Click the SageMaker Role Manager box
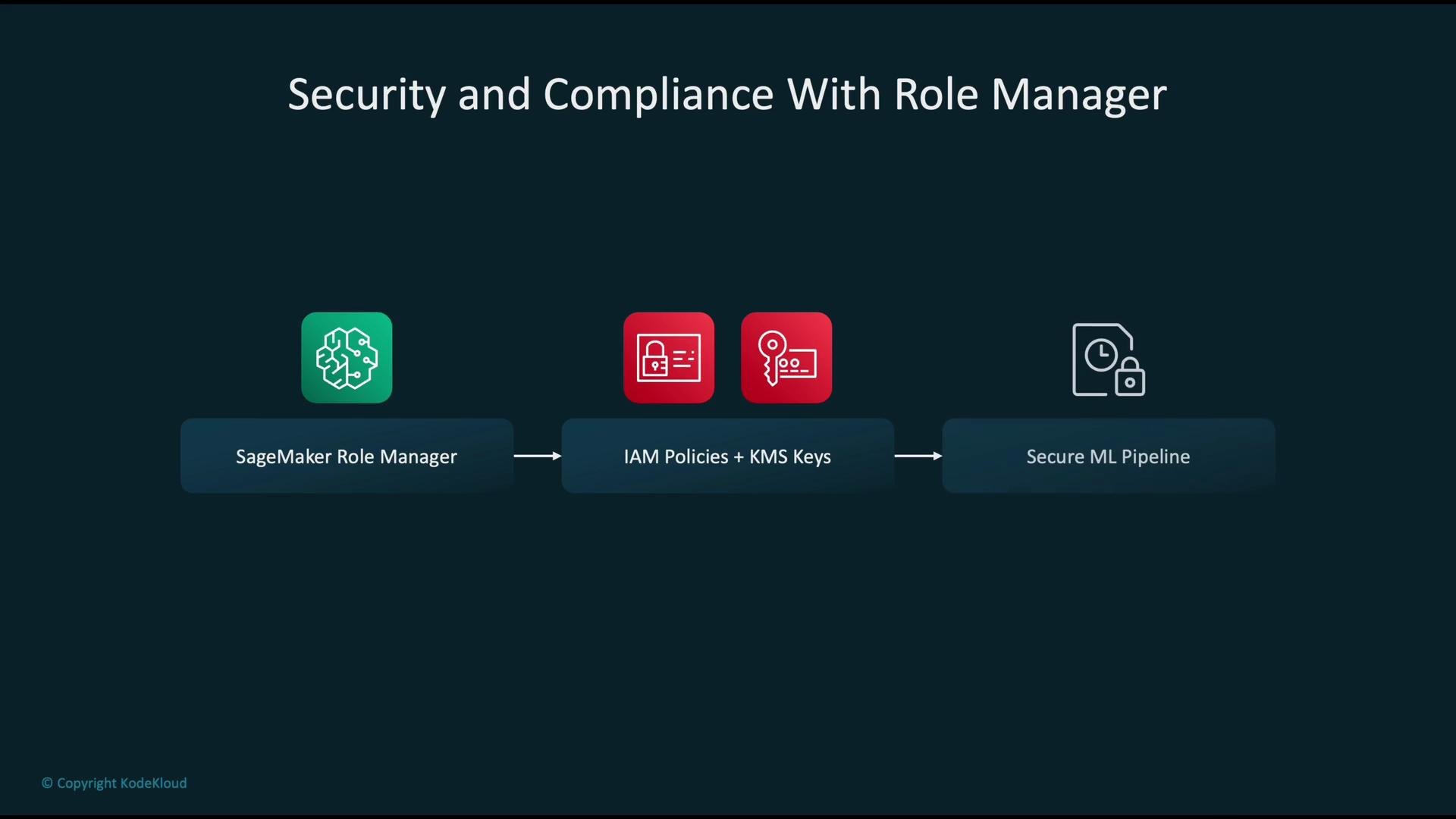 (x=347, y=456)
